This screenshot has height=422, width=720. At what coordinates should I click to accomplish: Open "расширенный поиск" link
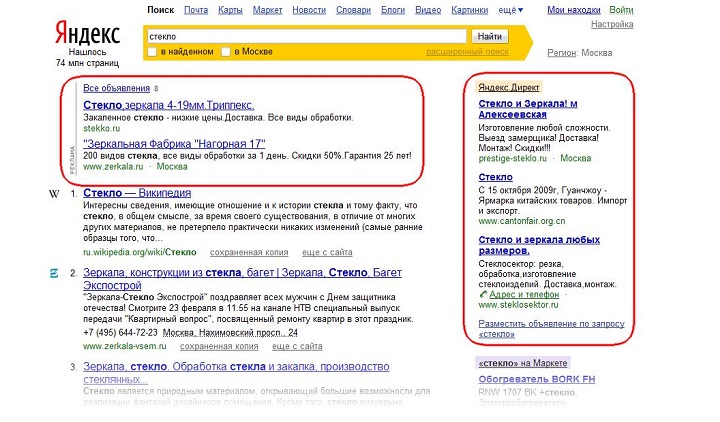click(467, 52)
